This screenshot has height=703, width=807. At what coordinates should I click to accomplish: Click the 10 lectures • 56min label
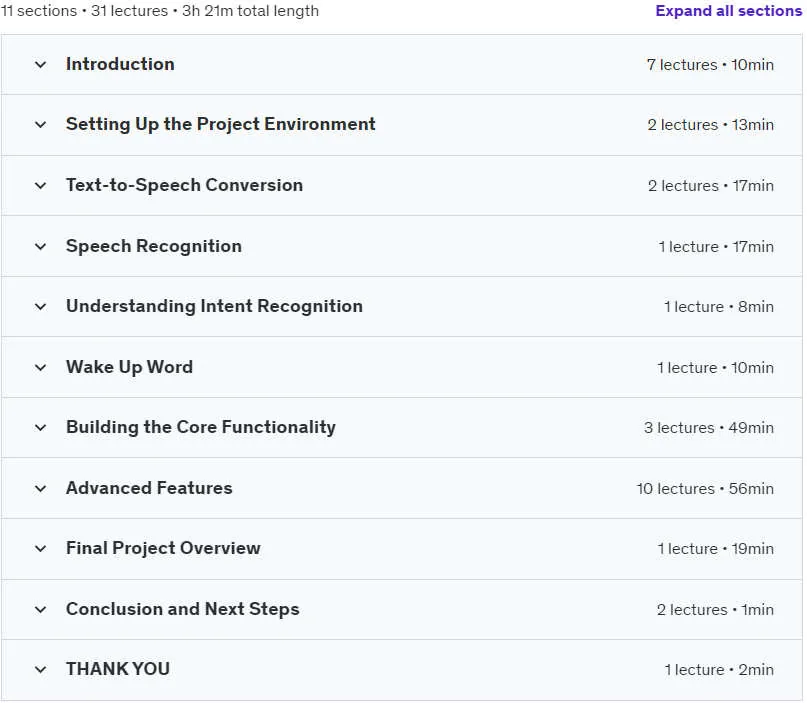705,488
